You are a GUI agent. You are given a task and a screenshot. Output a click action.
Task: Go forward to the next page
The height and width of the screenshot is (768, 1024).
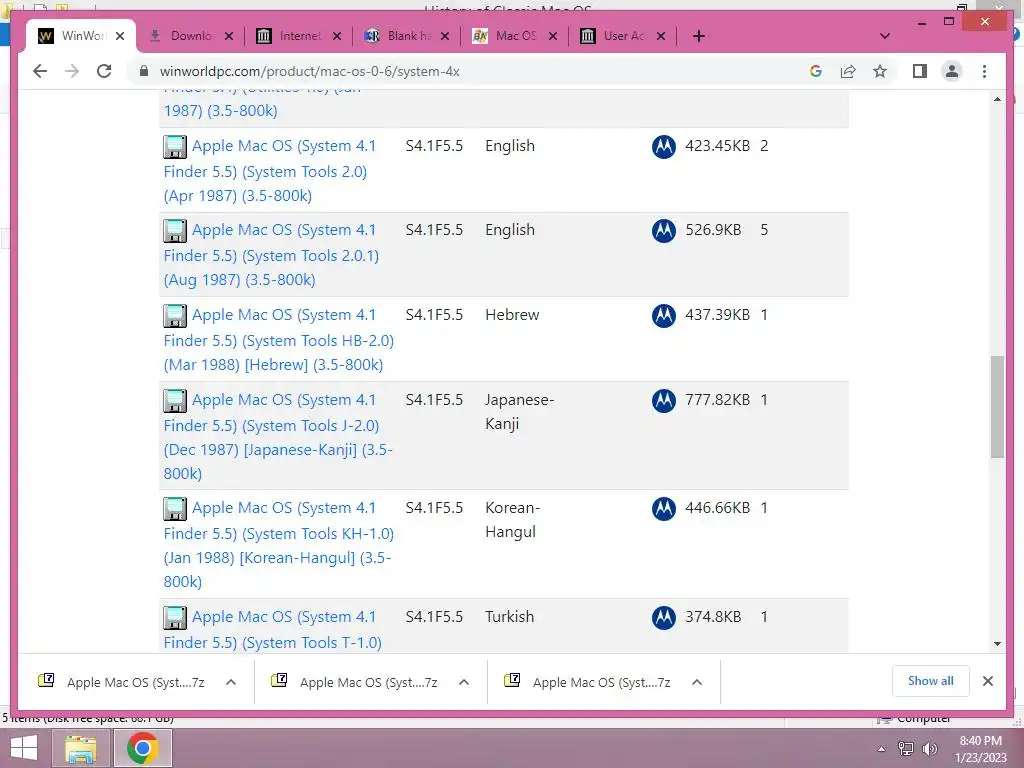72,71
